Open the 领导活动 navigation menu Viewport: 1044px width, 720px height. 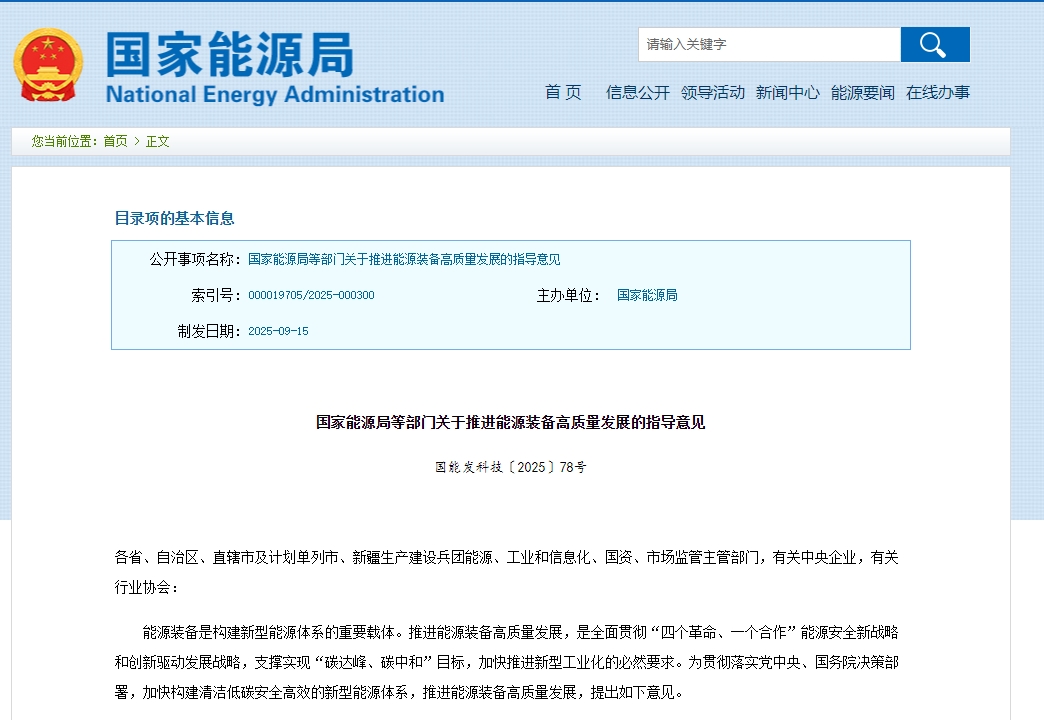pos(714,92)
